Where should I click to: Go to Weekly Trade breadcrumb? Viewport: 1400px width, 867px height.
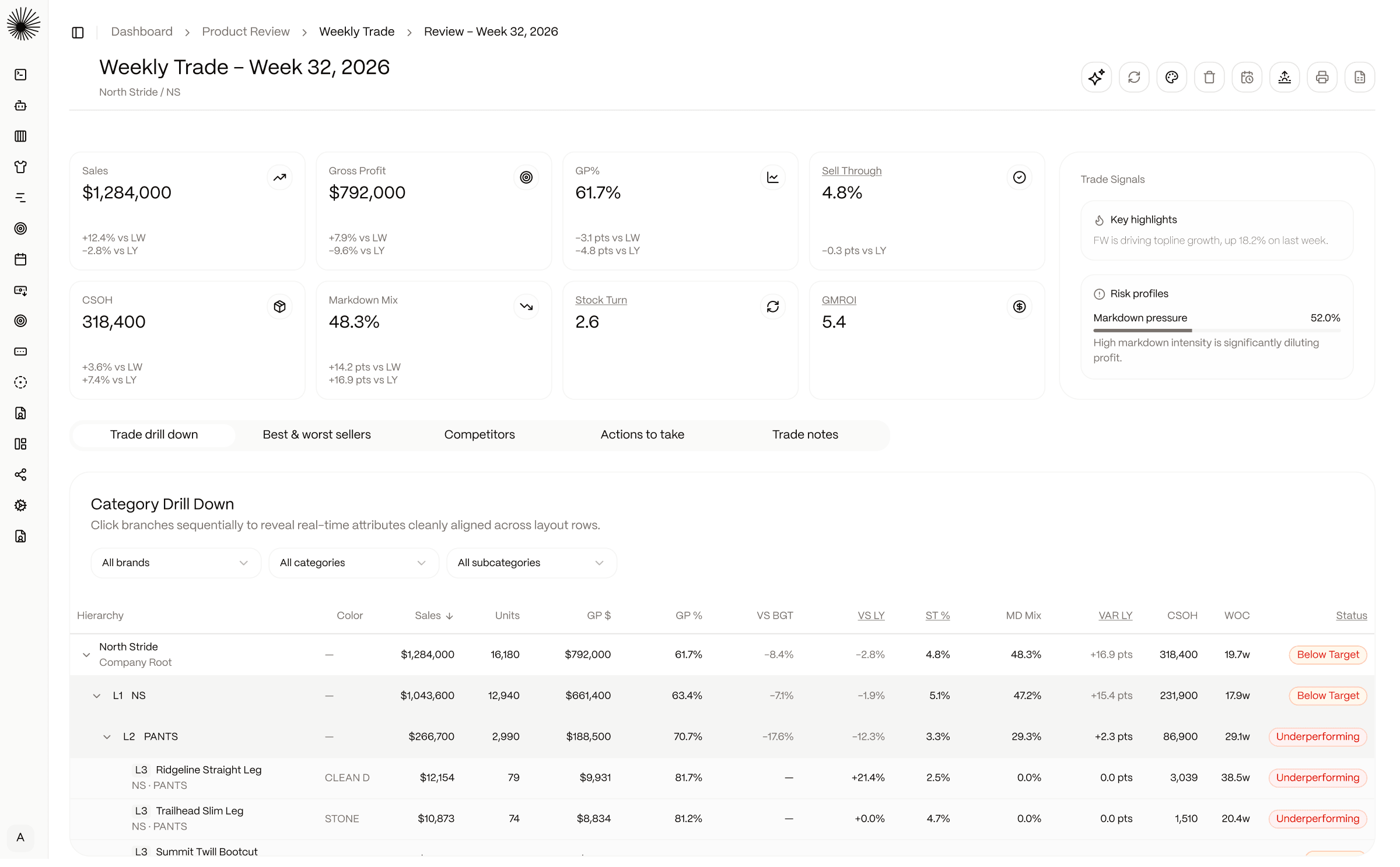coord(356,31)
